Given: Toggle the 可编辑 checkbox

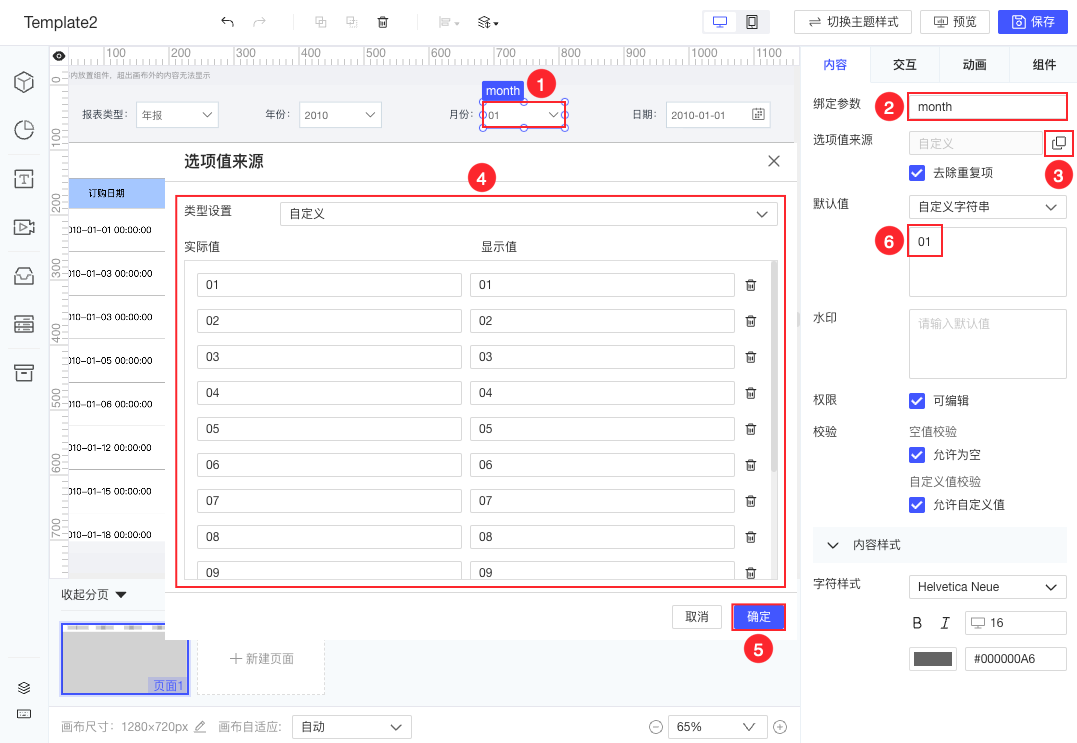Looking at the screenshot, I should [917, 400].
